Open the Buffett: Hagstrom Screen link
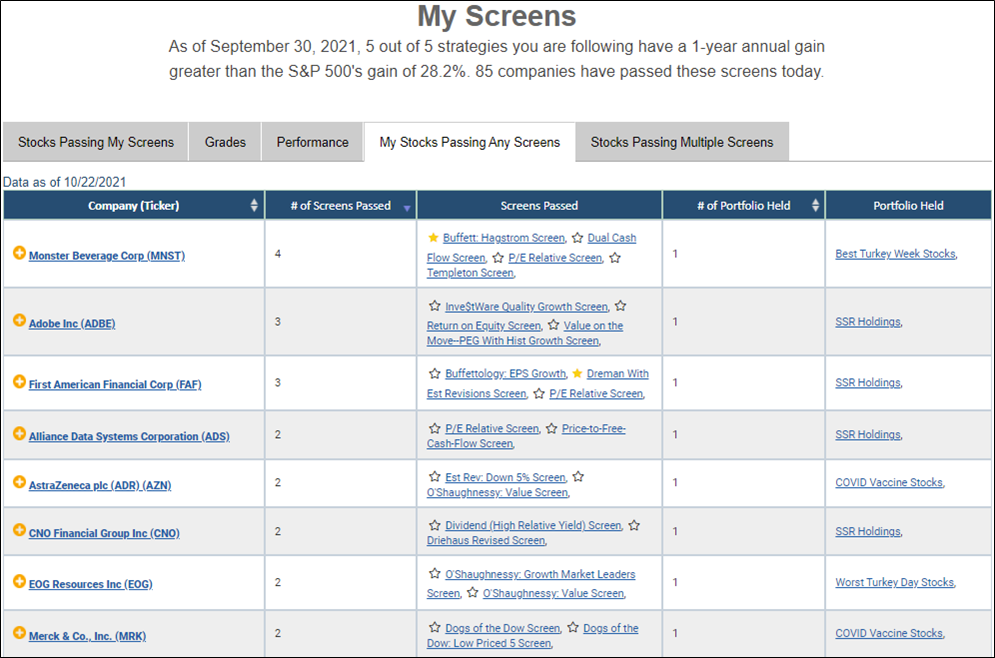 click(x=504, y=238)
